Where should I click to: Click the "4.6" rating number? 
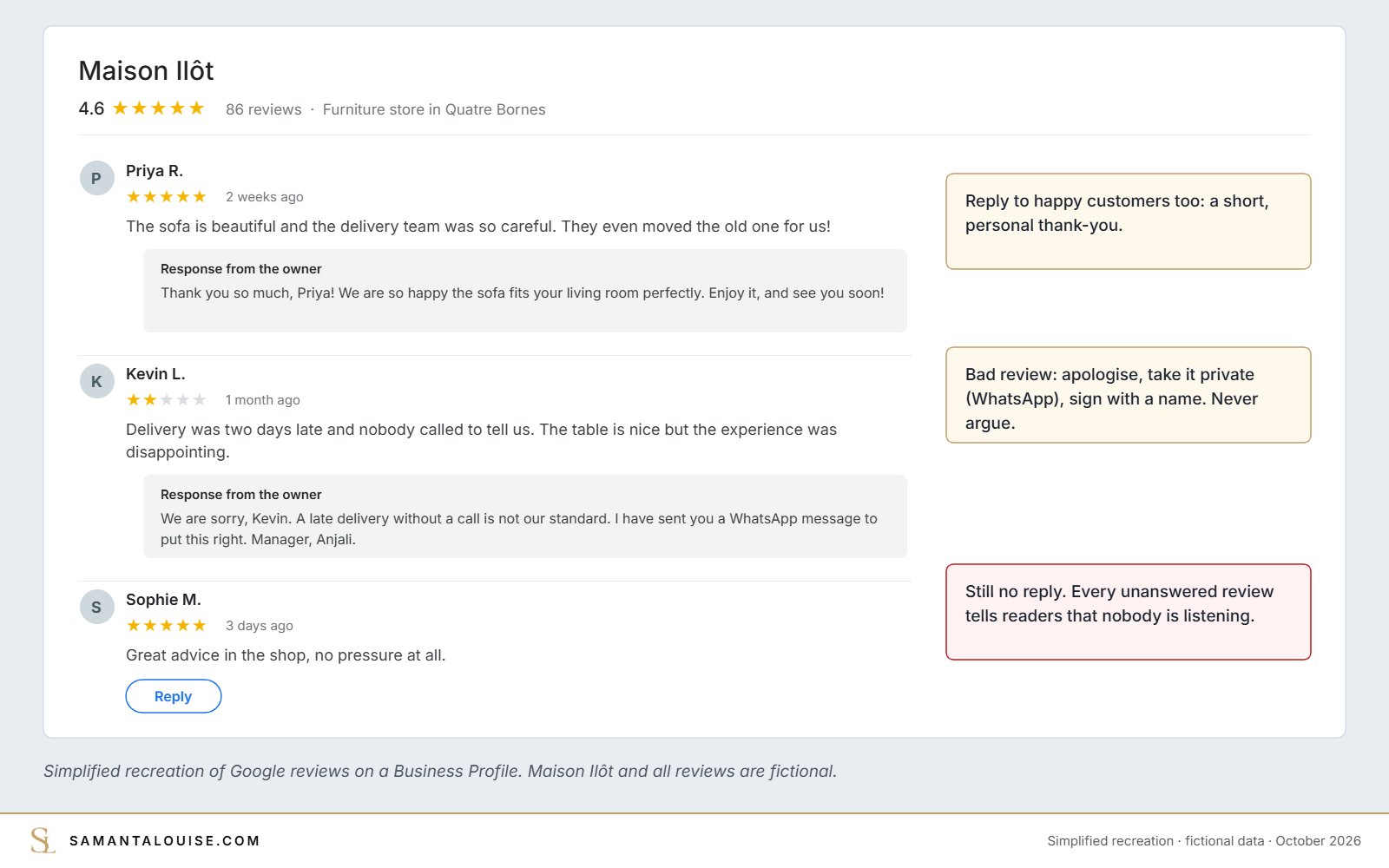tap(91, 108)
